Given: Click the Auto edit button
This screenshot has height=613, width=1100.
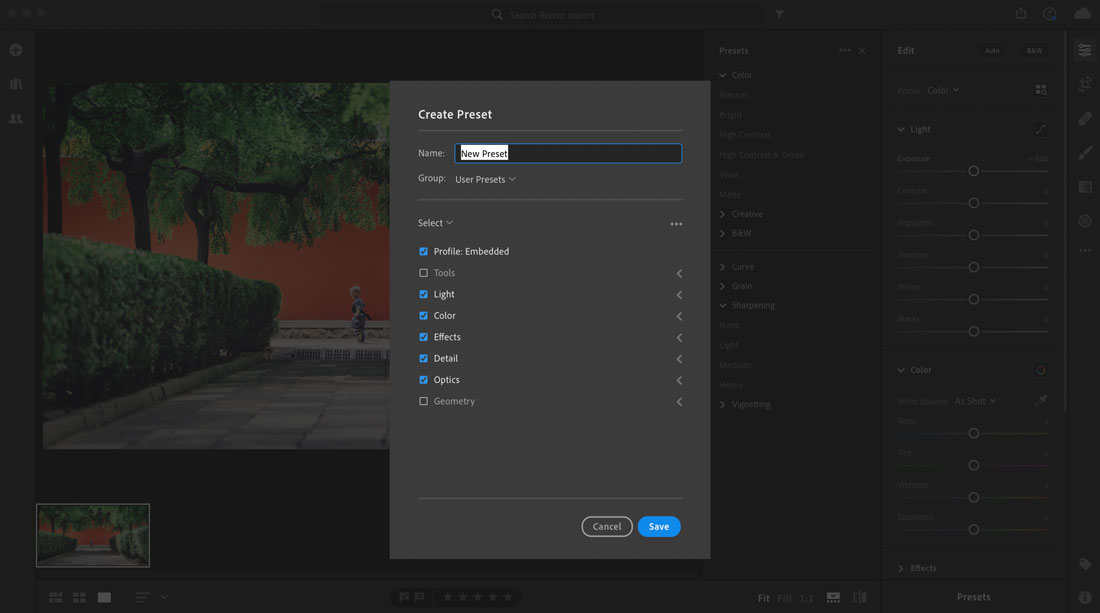Looking at the screenshot, I should pos(992,50).
